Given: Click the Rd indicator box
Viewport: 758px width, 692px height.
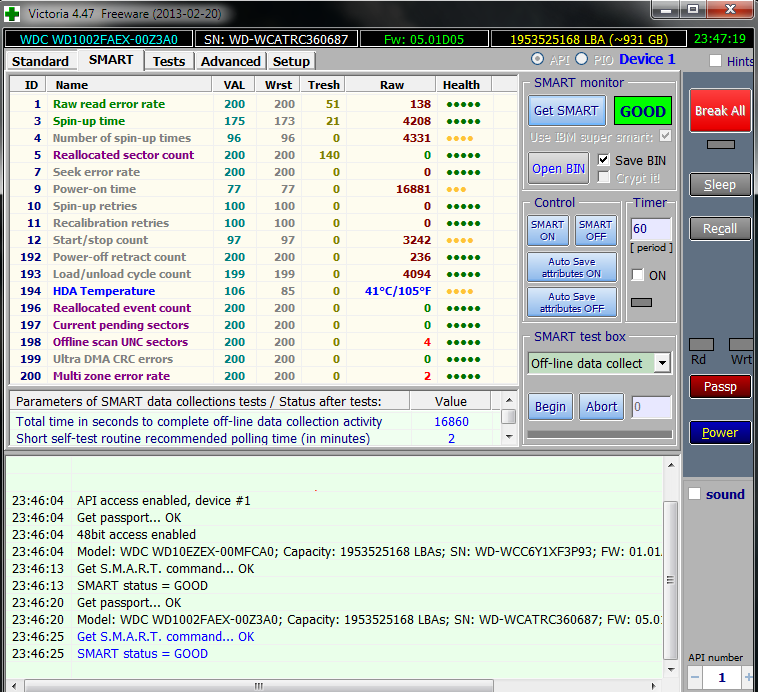Looking at the screenshot, I should pos(701,344).
